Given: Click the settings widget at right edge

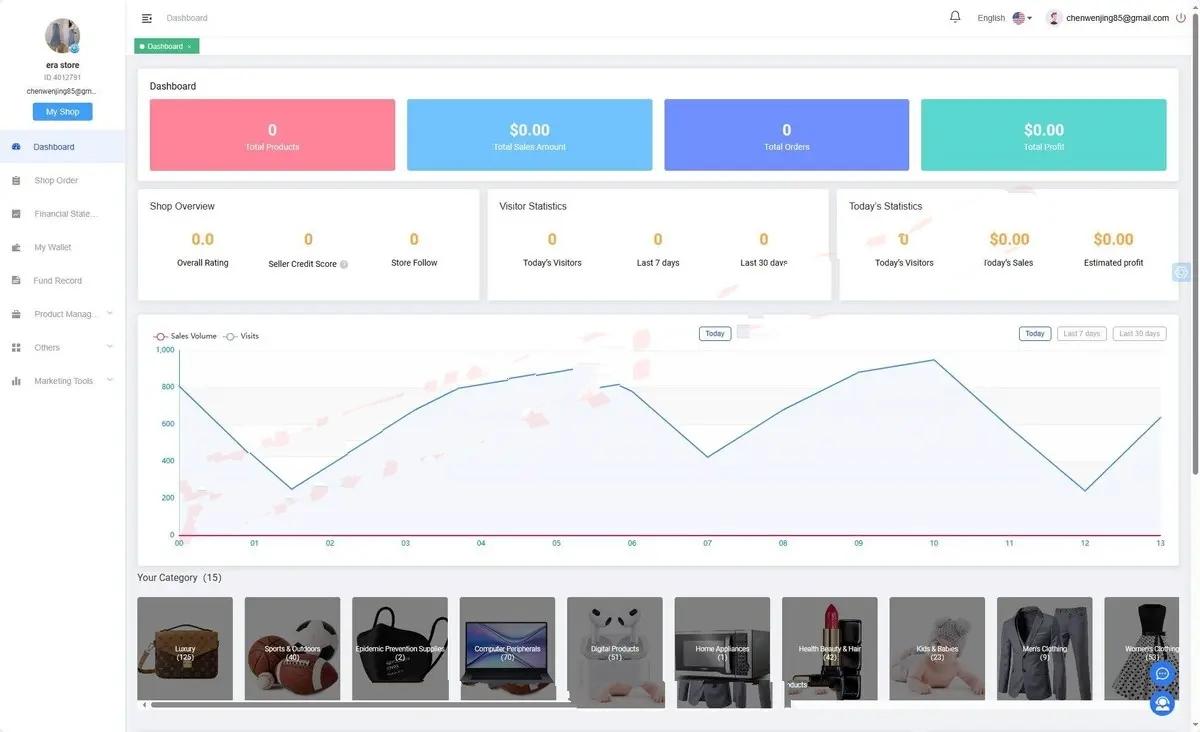Looking at the screenshot, I should pyautogui.click(x=1181, y=272).
